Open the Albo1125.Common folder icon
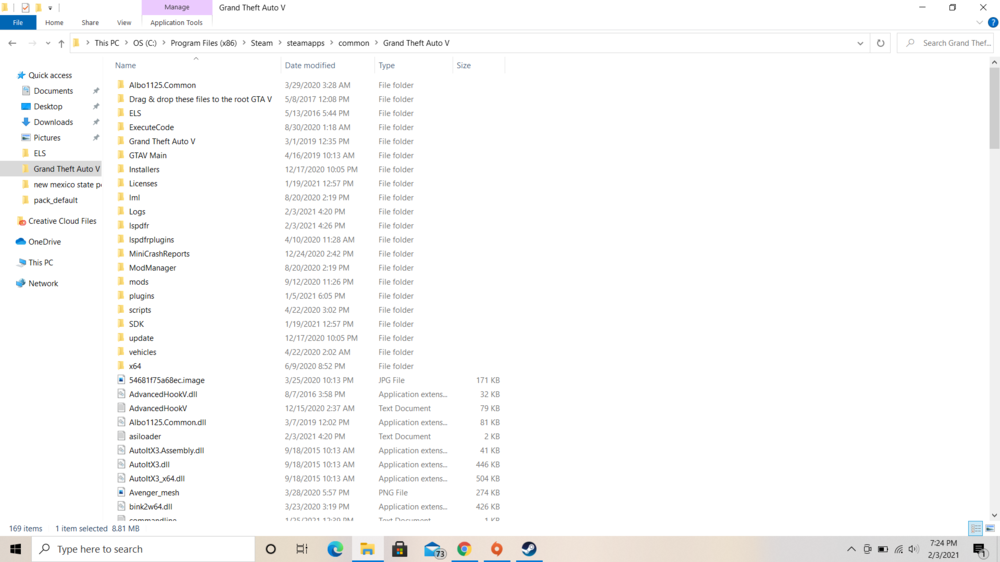 tap(121, 85)
